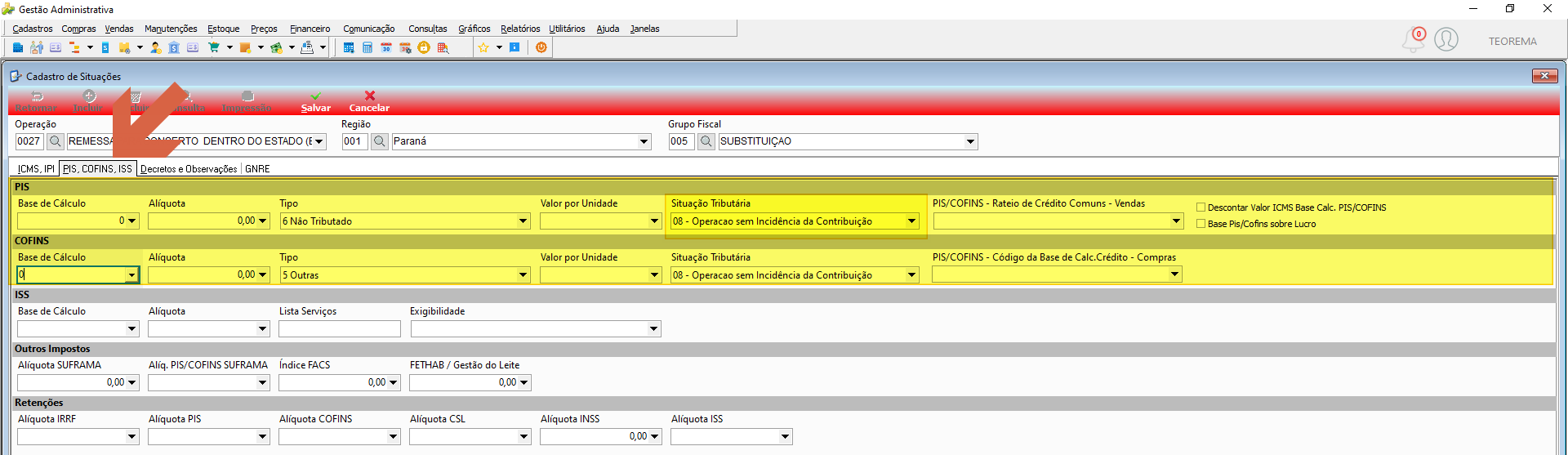Open the COFINS Situação Tributária dropdown

(x=911, y=275)
